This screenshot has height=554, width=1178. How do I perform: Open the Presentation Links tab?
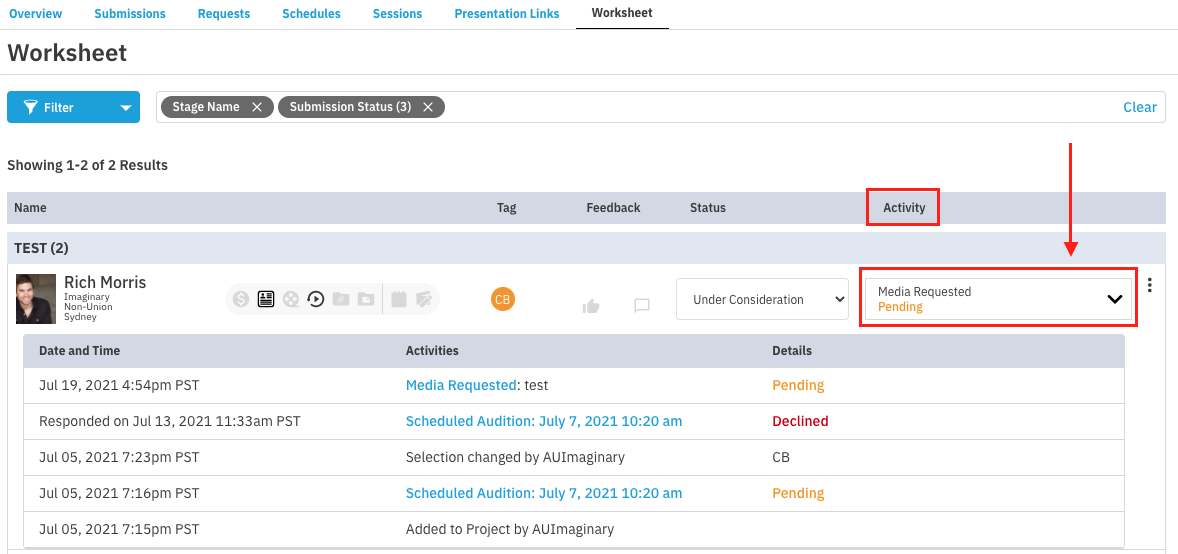click(x=507, y=14)
